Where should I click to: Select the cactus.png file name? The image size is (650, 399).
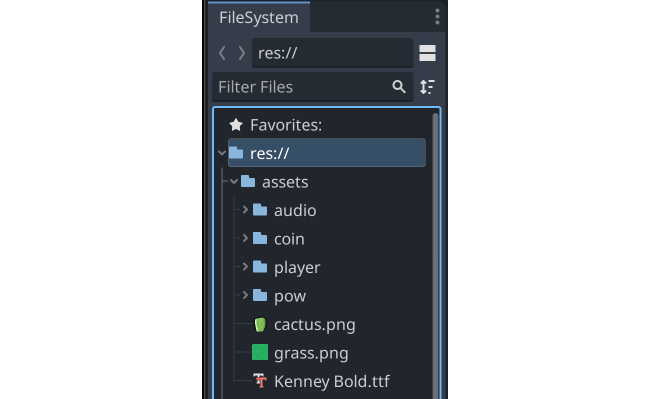point(315,325)
